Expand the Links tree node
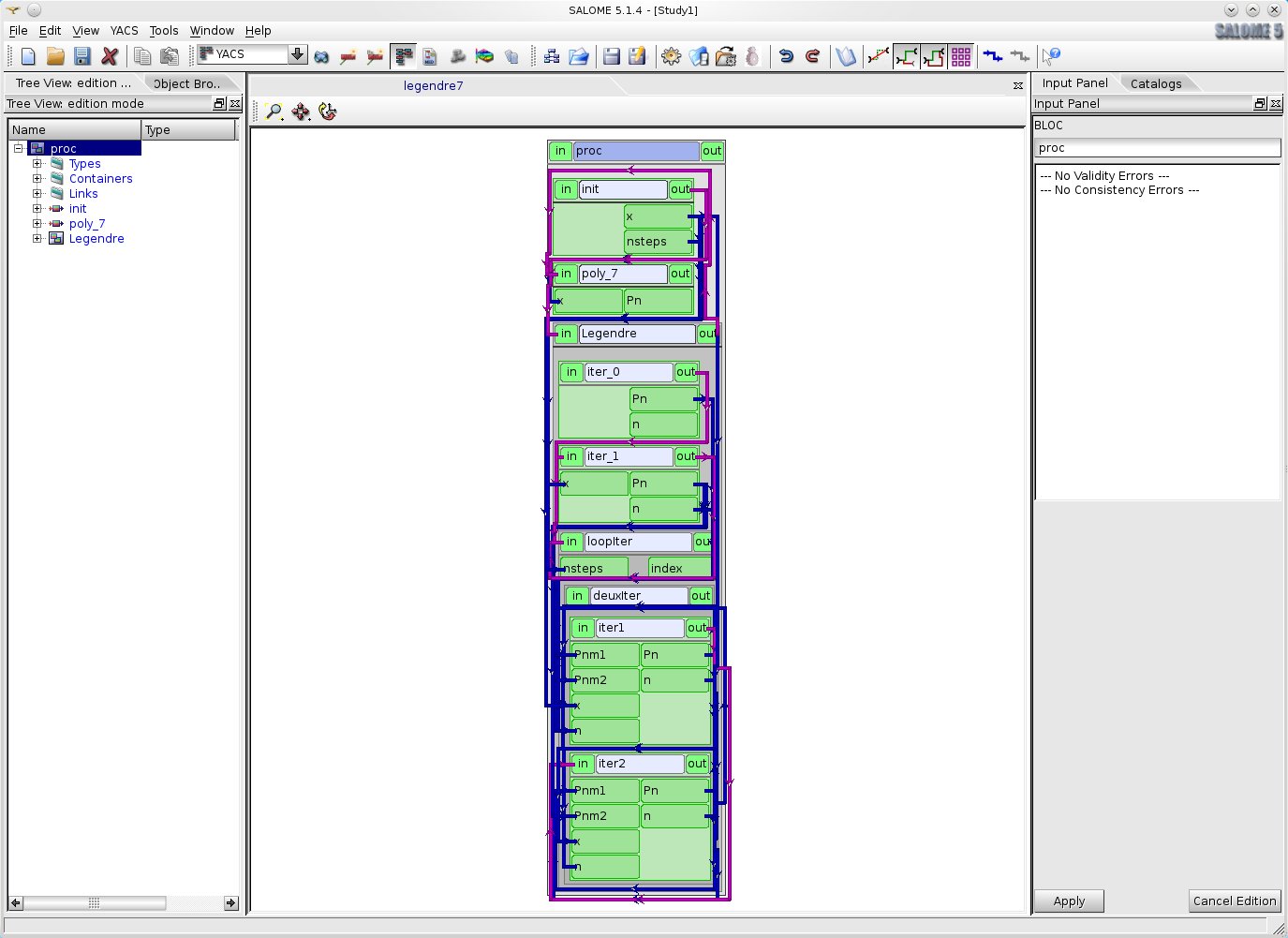This screenshot has height=938, width=1288. (37, 193)
